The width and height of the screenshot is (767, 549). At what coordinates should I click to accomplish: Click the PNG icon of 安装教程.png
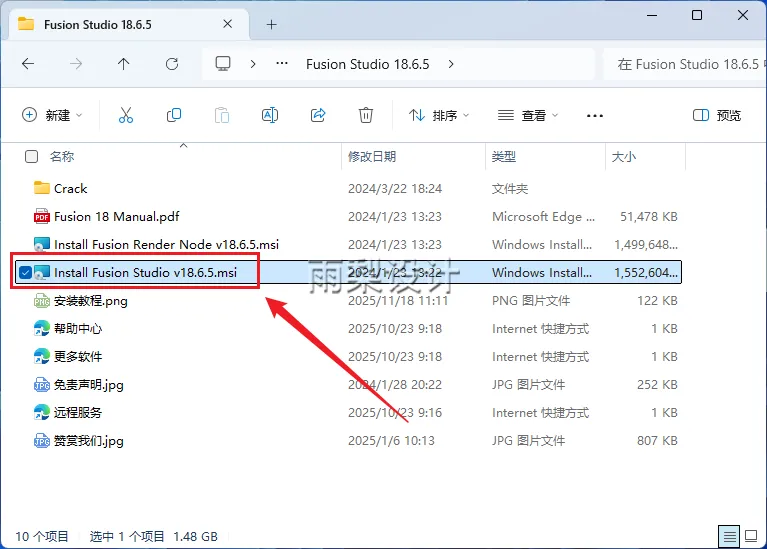coord(42,300)
